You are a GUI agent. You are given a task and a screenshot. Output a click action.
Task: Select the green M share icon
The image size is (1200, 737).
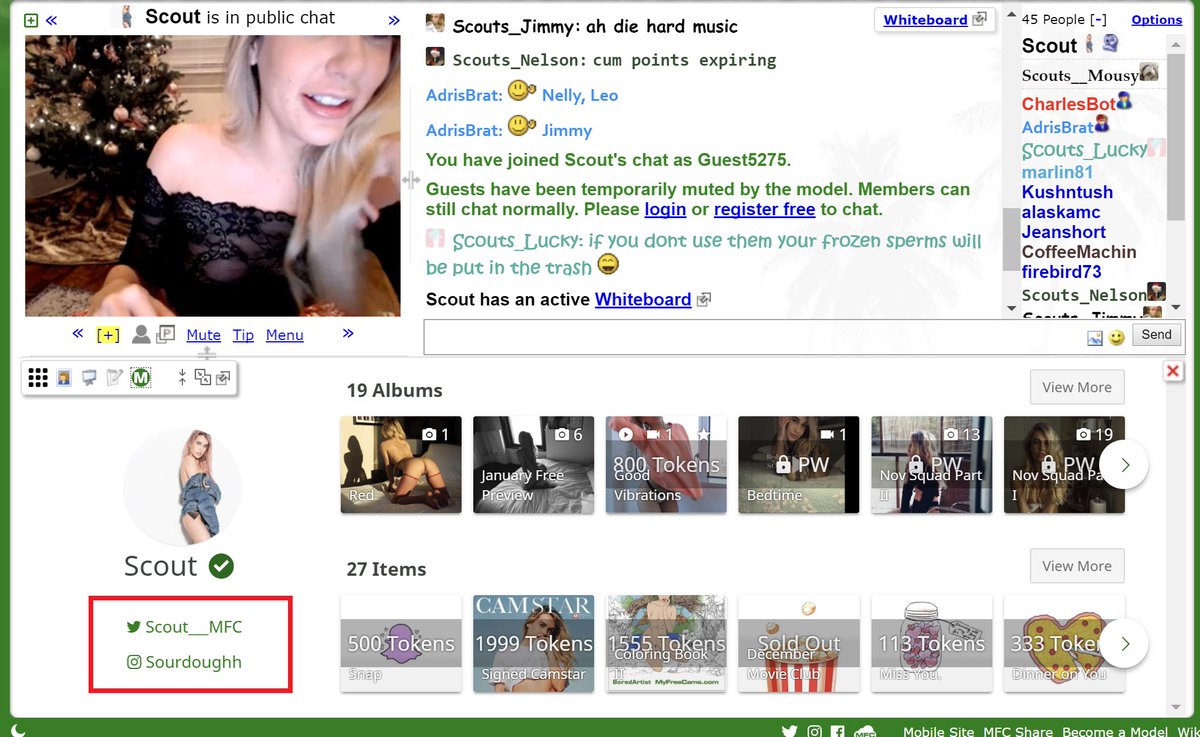click(x=141, y=378)
